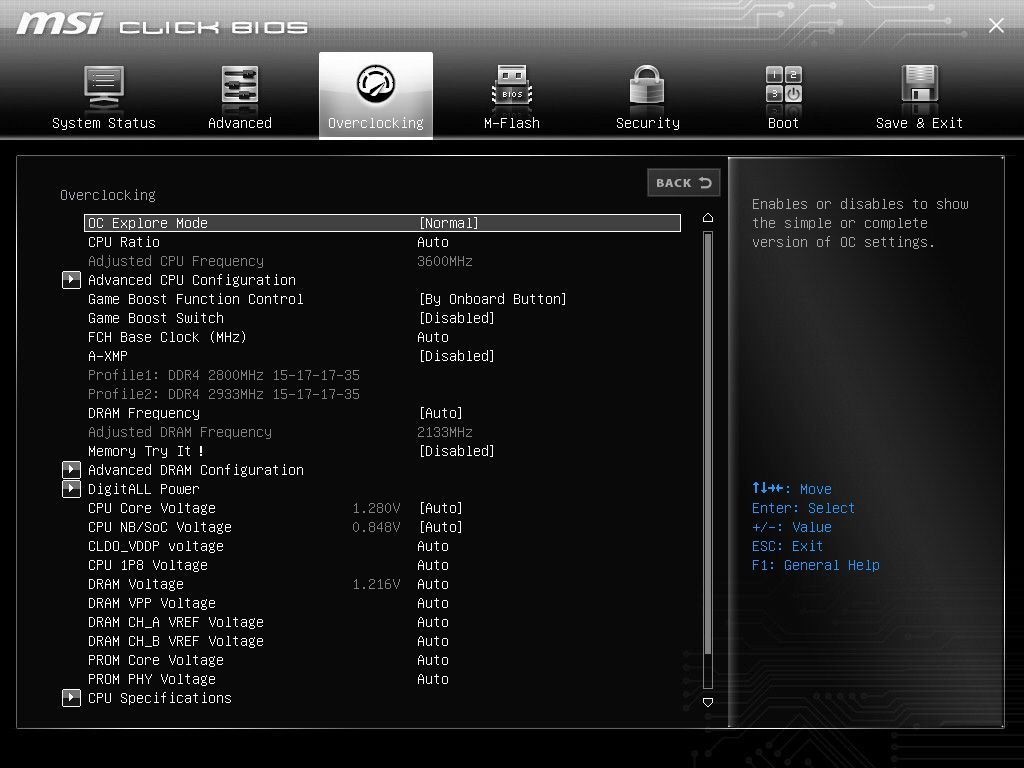Select the OC Explore Mode label
Screen dimensions: 1024x768
pos(148,223)
